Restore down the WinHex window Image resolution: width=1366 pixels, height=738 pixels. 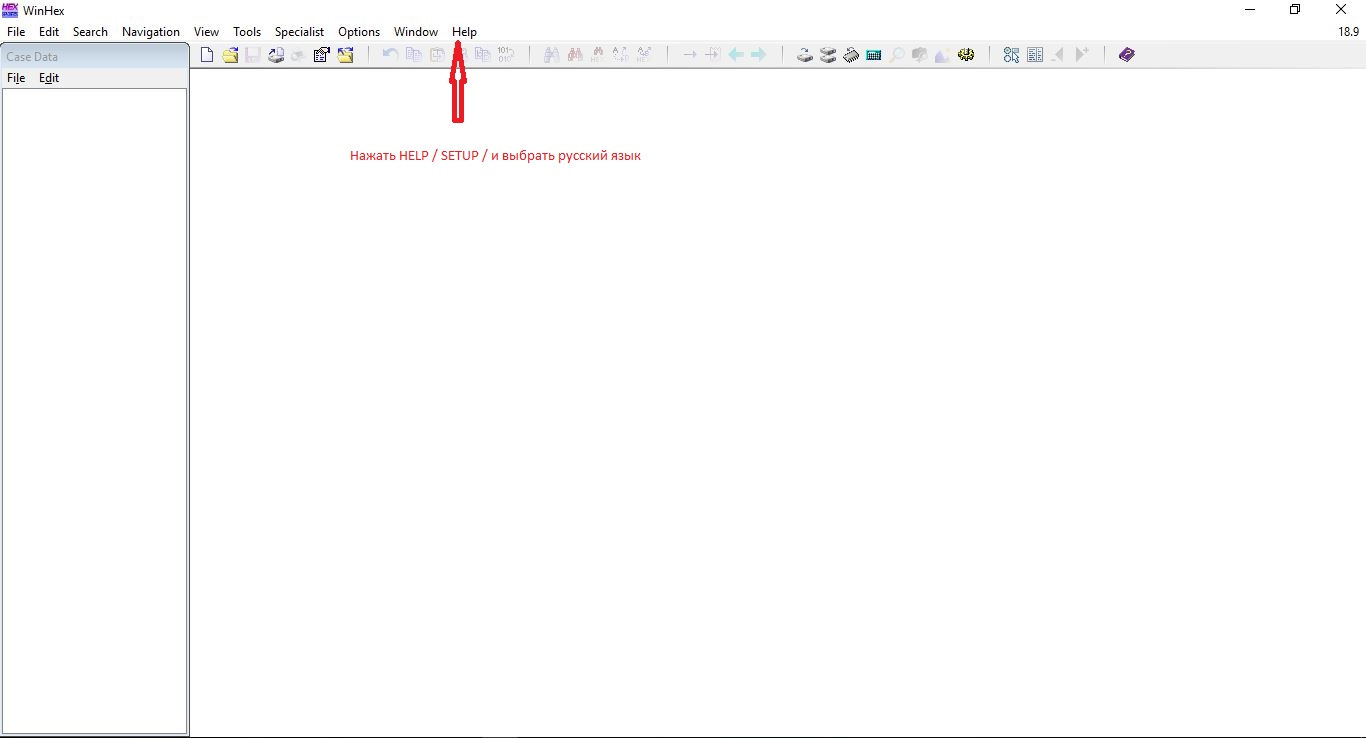[1295, 10]
